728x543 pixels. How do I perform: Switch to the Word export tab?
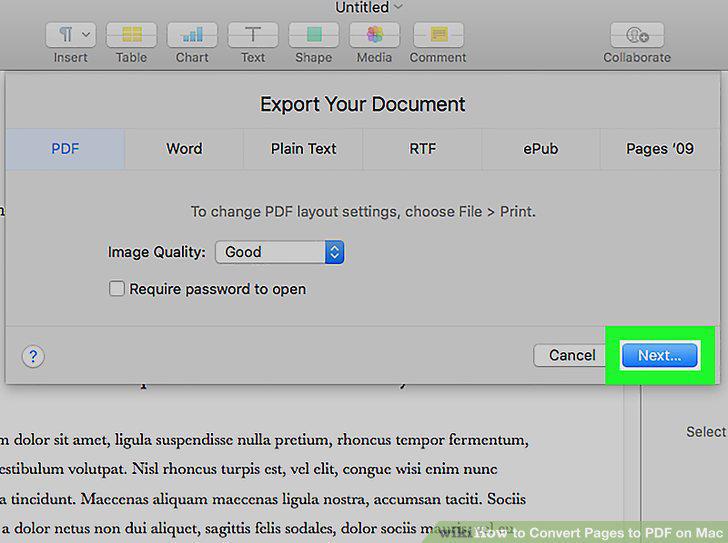(184, 149)
